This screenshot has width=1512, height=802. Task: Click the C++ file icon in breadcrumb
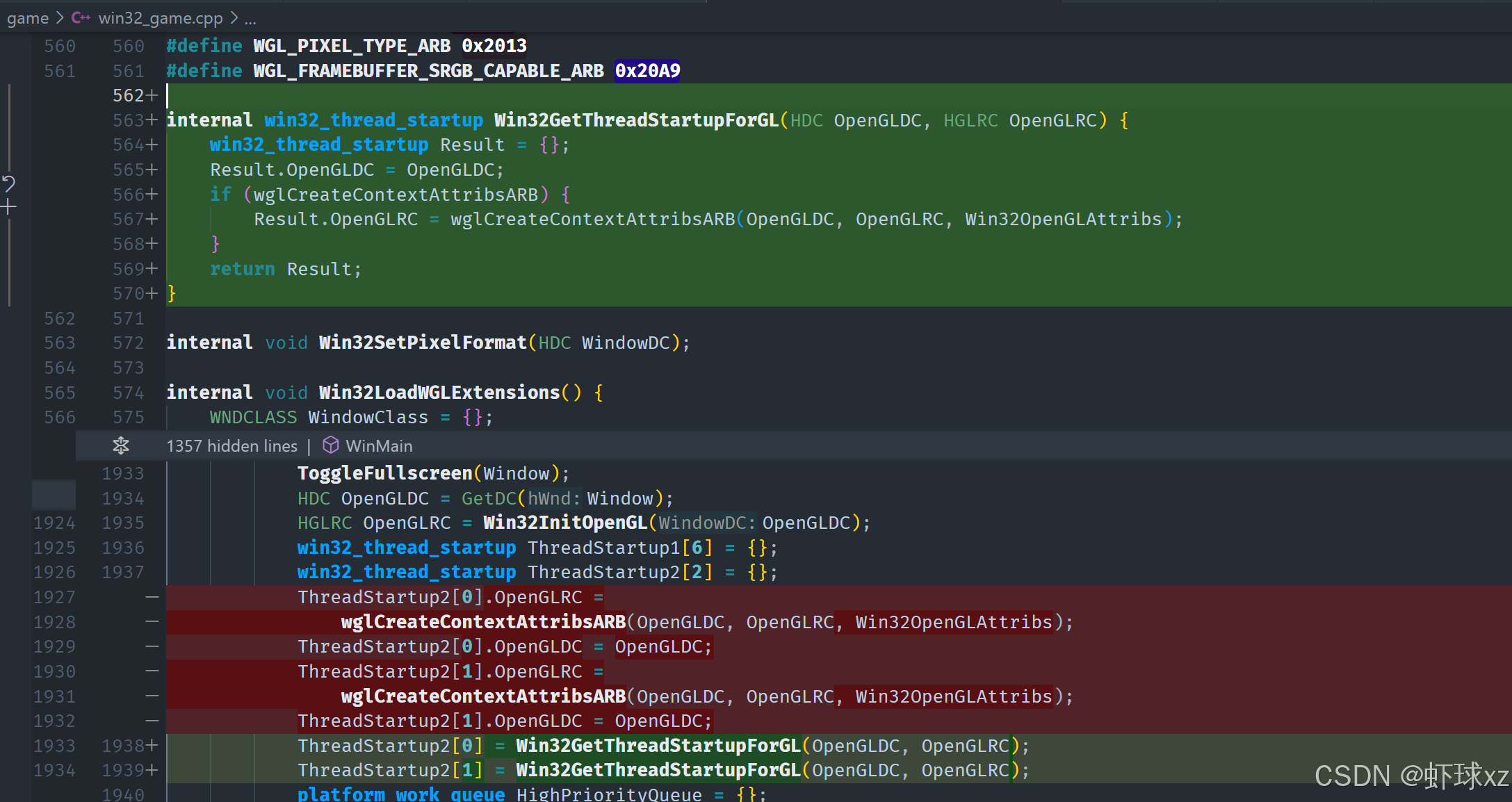point(81,18)
